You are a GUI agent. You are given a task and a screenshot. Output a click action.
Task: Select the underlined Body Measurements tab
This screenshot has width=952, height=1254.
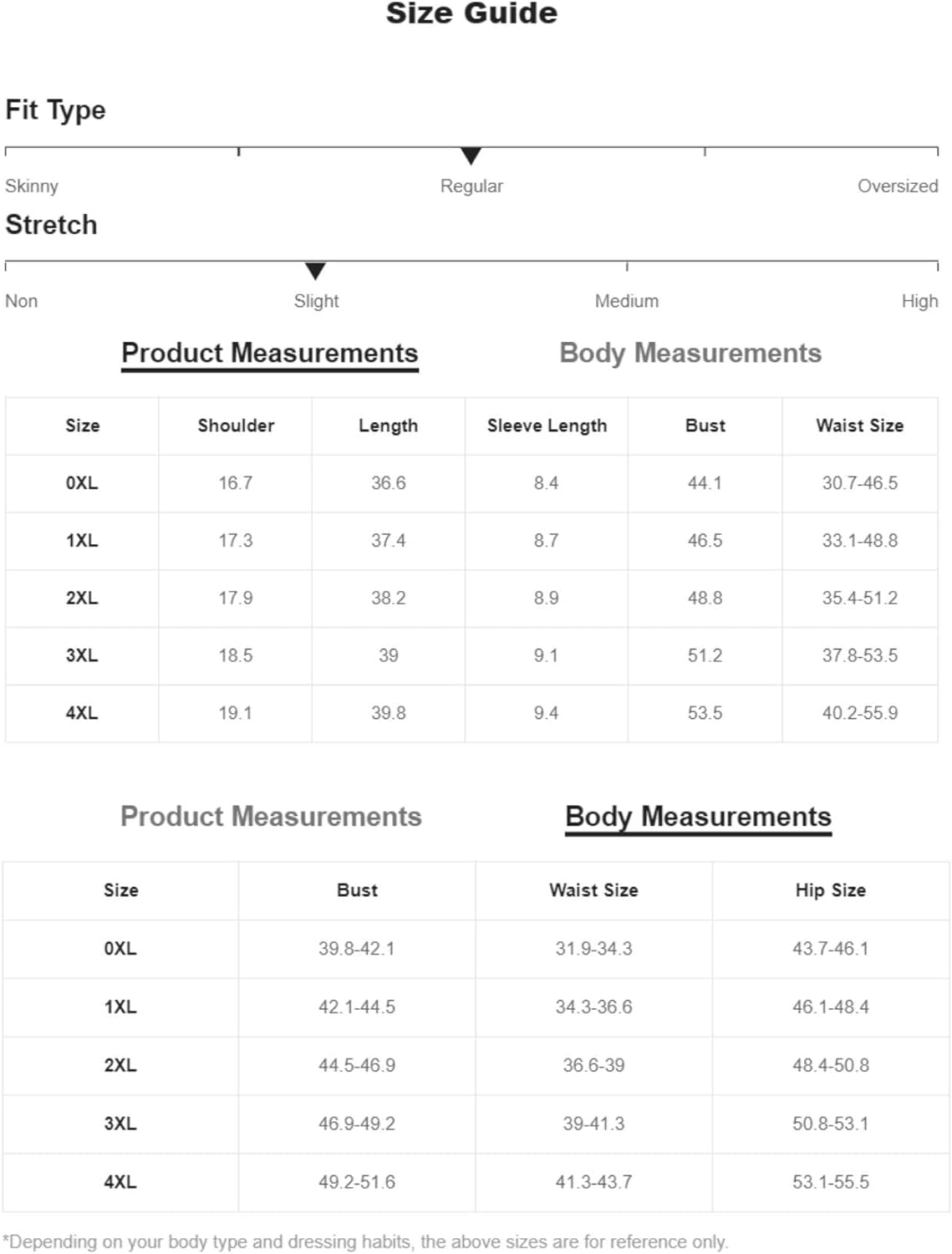[698, 817]
